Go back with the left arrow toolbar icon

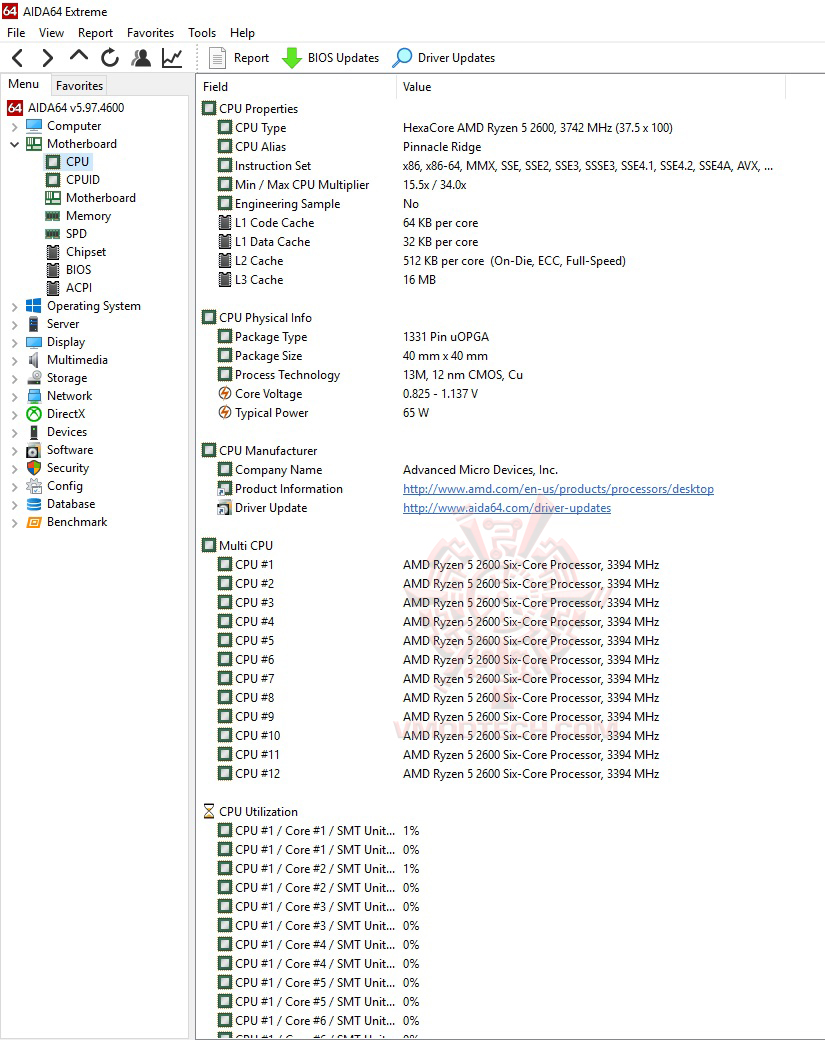click(x=18, y=58)
